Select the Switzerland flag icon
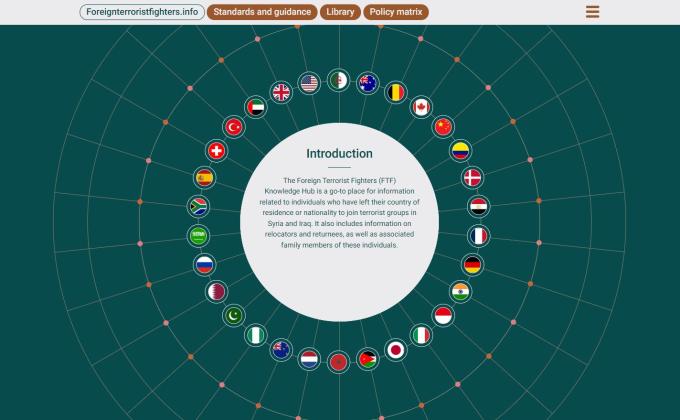Viewport: 680px width, 420px height. [x=216, y=151]
